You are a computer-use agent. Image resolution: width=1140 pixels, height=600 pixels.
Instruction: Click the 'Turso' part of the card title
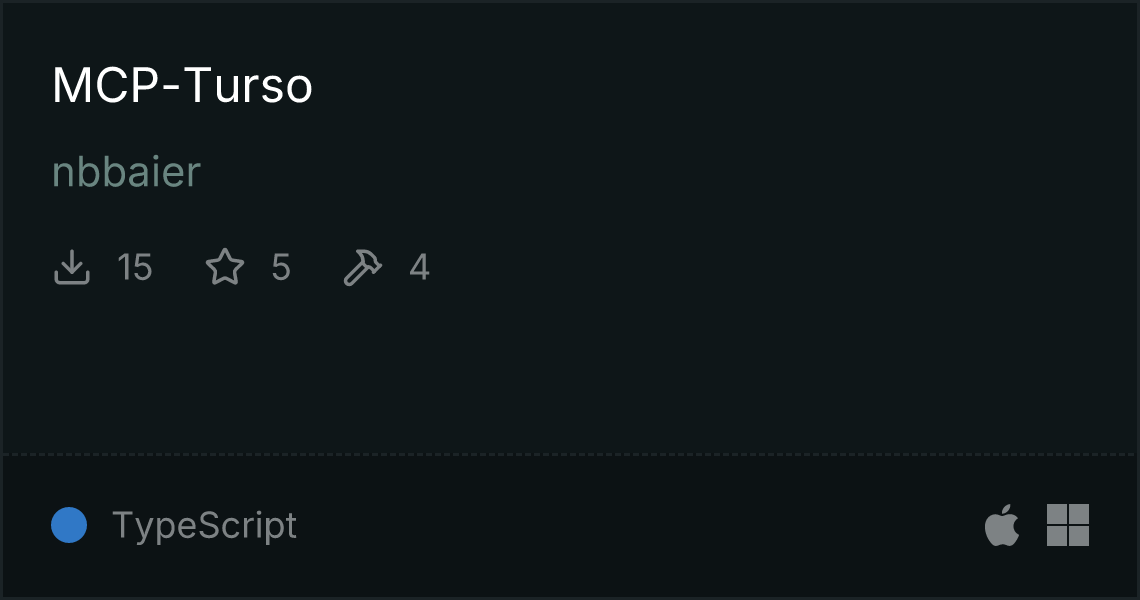249,85
